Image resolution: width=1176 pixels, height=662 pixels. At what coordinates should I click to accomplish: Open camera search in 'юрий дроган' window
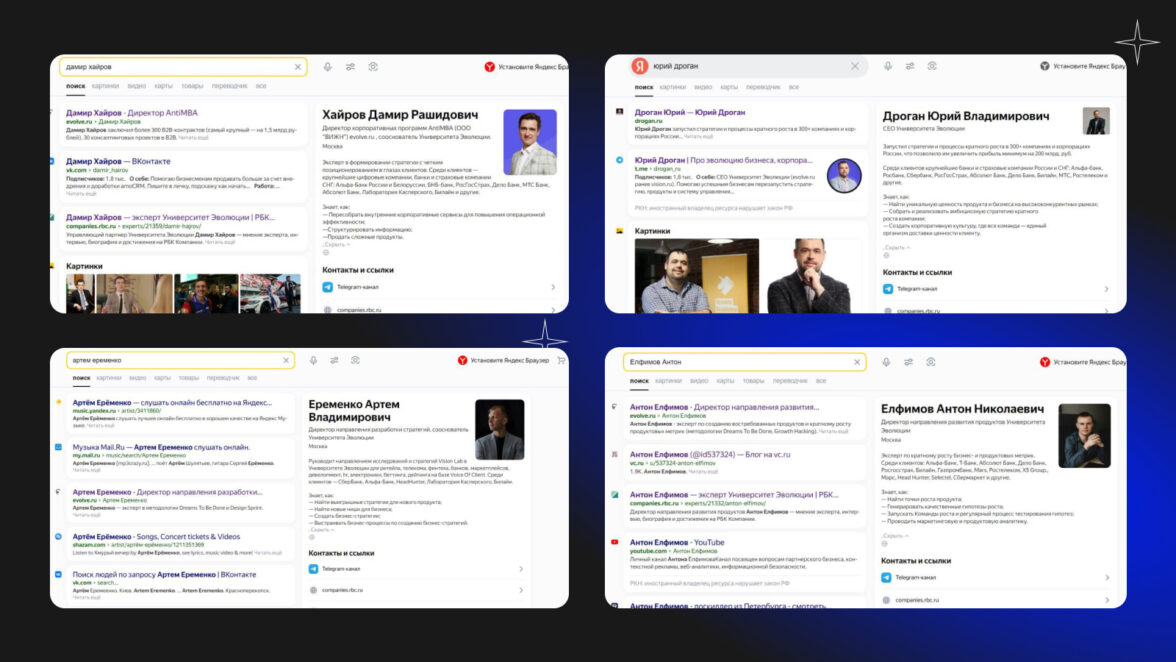click(932, 66)
